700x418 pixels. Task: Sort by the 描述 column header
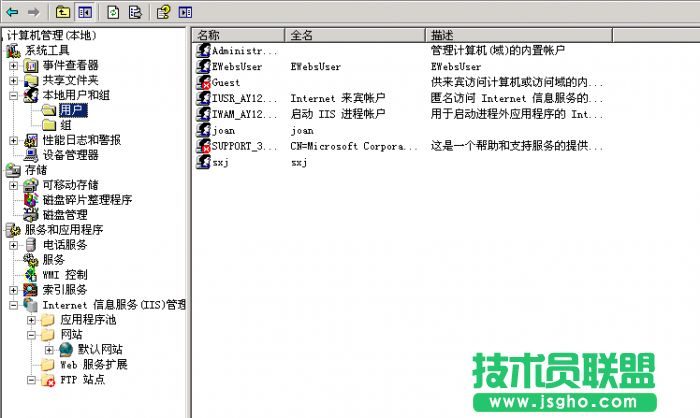tap(519, 35)
